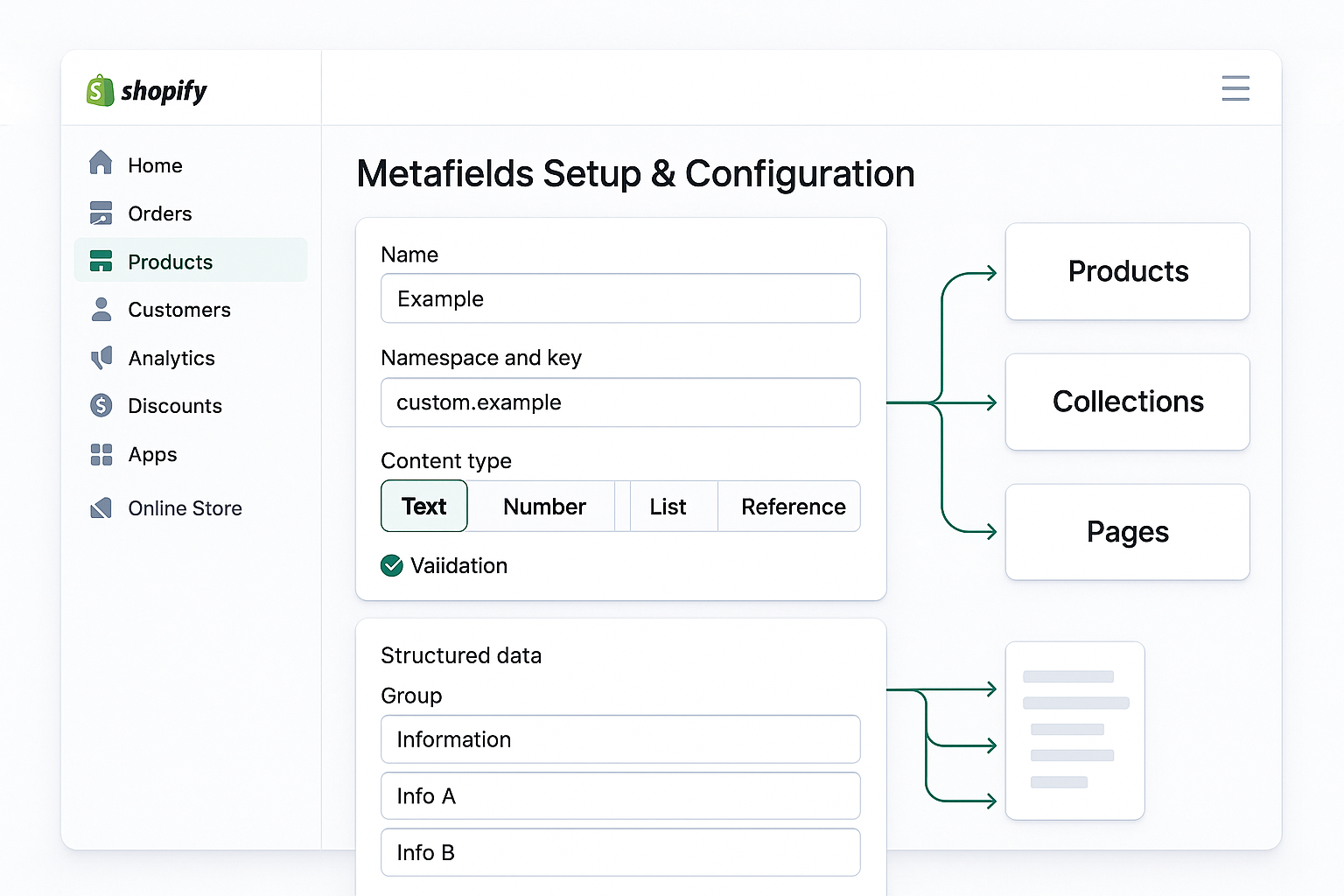Screen dimensions: 1344x896
Task: Select the Text content type
Action: [x=423, y=506]
